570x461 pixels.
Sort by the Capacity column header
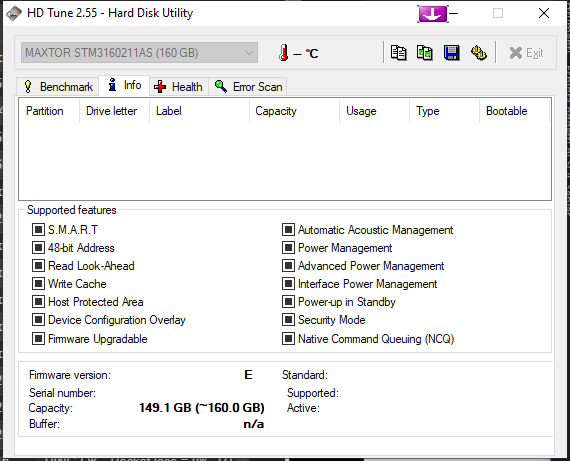pos(294,111)
